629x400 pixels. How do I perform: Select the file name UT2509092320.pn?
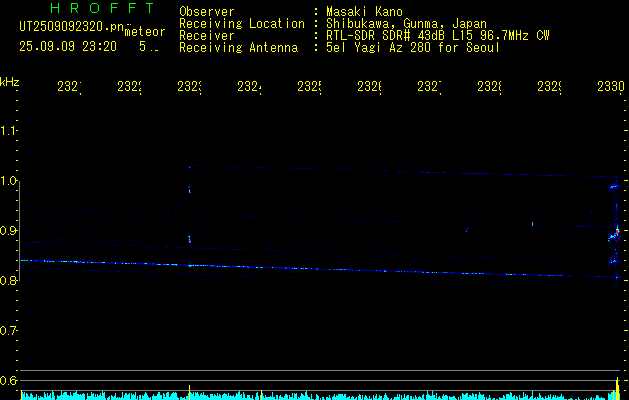[72, 26]
